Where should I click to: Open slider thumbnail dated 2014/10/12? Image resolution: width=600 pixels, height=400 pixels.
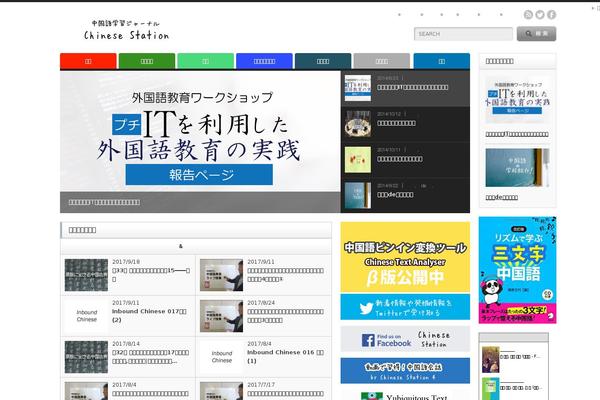point(358,124)
